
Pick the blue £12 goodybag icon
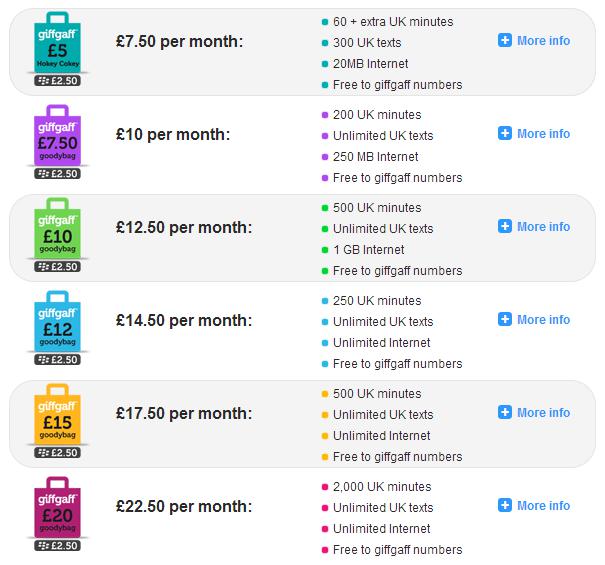pyautogui.click(x=57, y=321)
